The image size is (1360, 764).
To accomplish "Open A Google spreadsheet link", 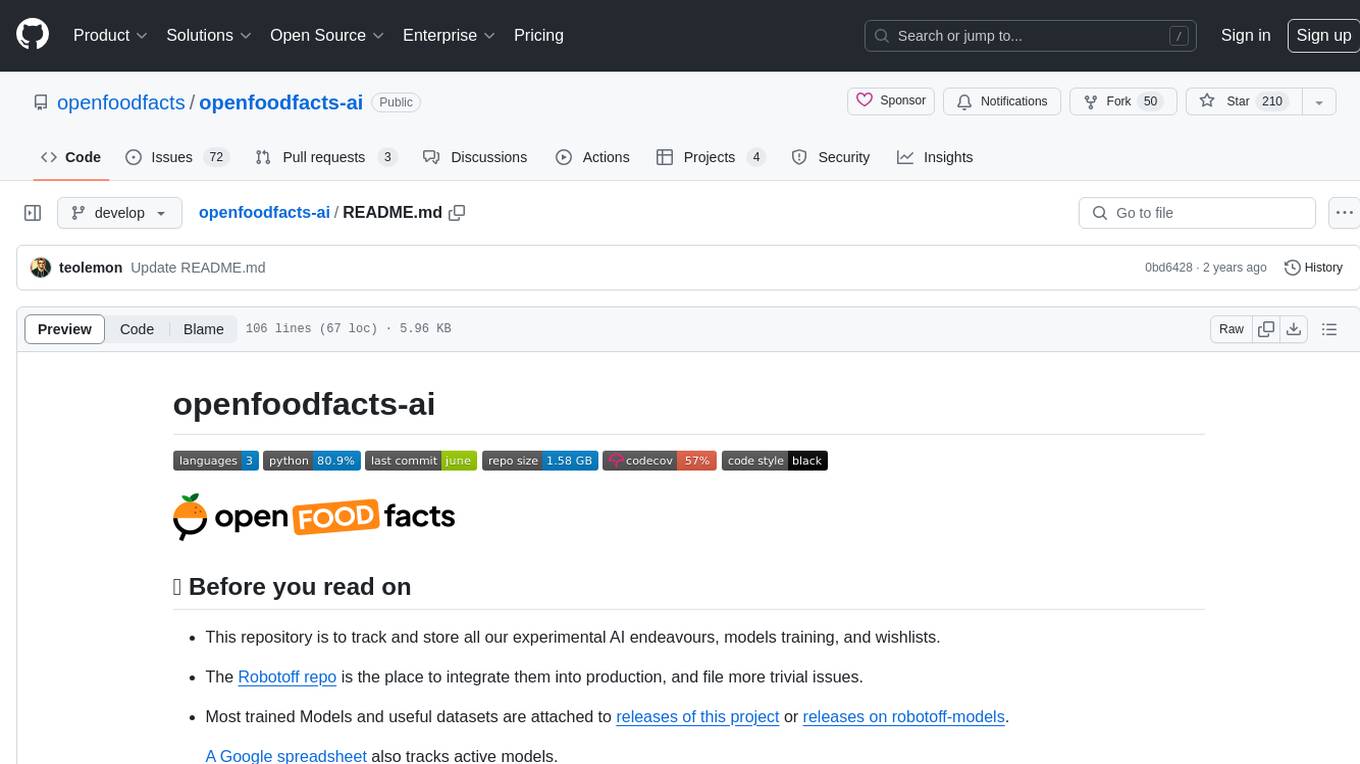I will [286, 756].
